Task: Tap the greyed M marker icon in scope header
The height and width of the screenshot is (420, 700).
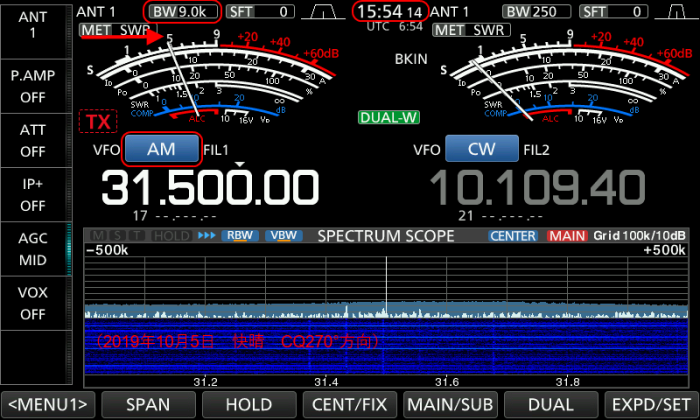Action: pyautogui.click(x=99, y=236)
